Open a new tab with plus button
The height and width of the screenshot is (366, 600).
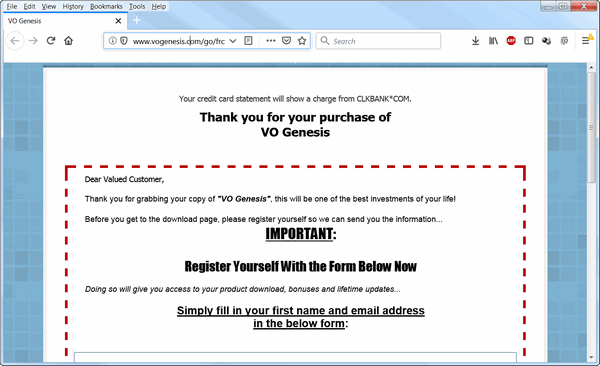click(137, 21)
